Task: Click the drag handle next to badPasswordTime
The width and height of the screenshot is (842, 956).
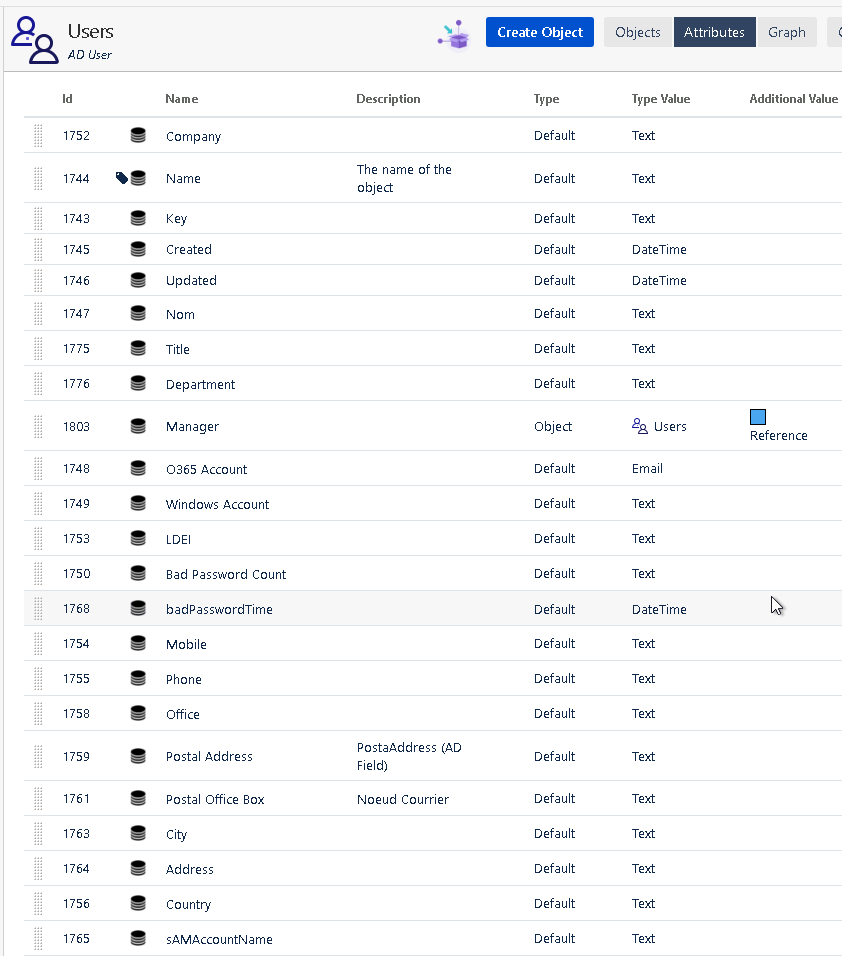Action: coord(37,608)
